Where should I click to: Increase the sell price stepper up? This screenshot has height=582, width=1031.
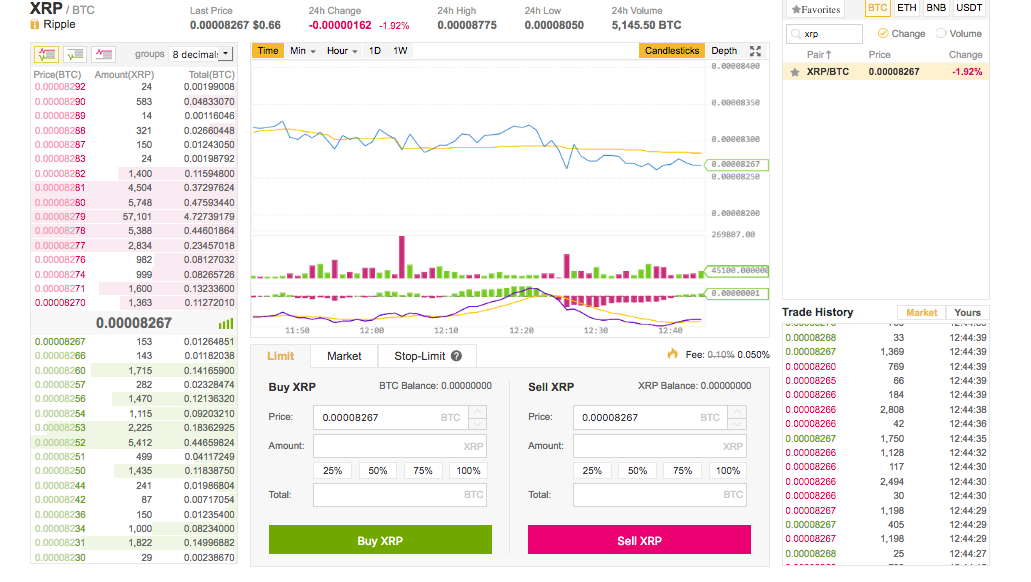pyautogui.click(x=737, y=412)
